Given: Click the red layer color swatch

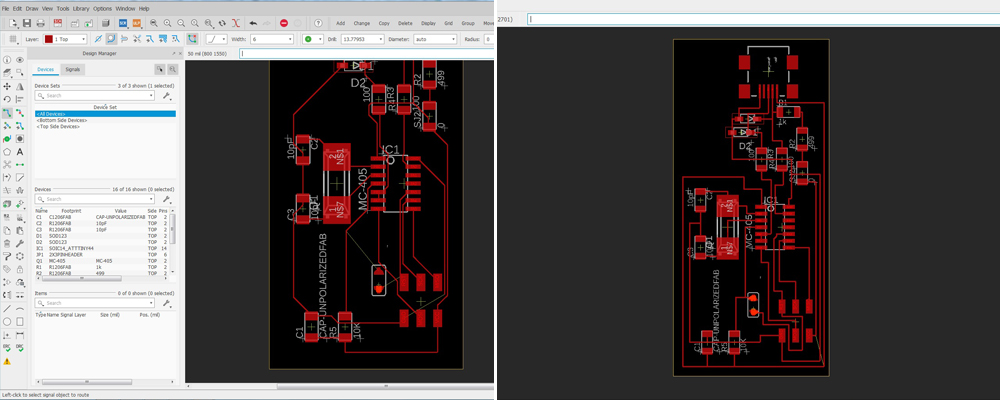Looking at the screenshot, I should coord(48,39).
